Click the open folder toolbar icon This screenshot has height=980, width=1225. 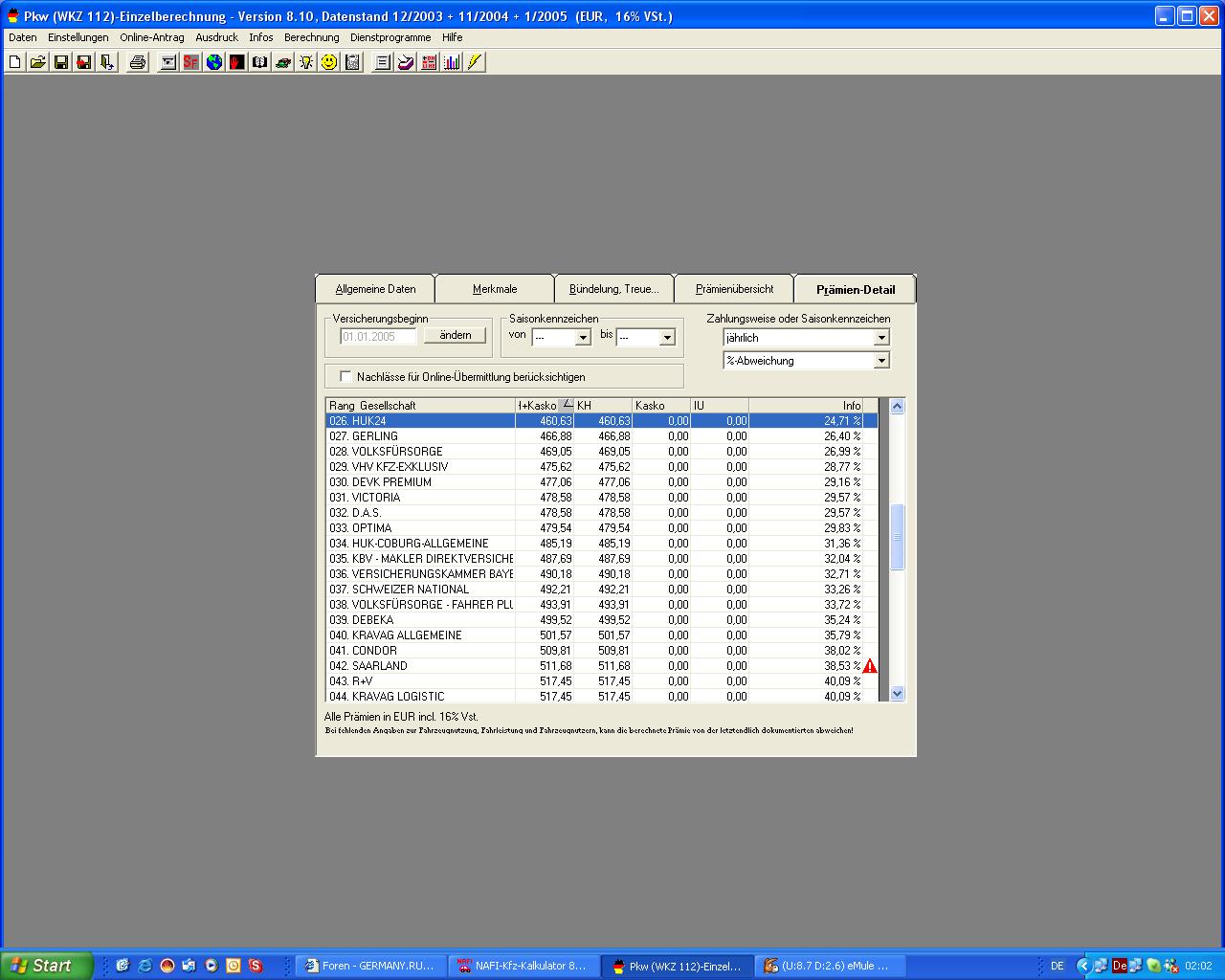point(38,62)
